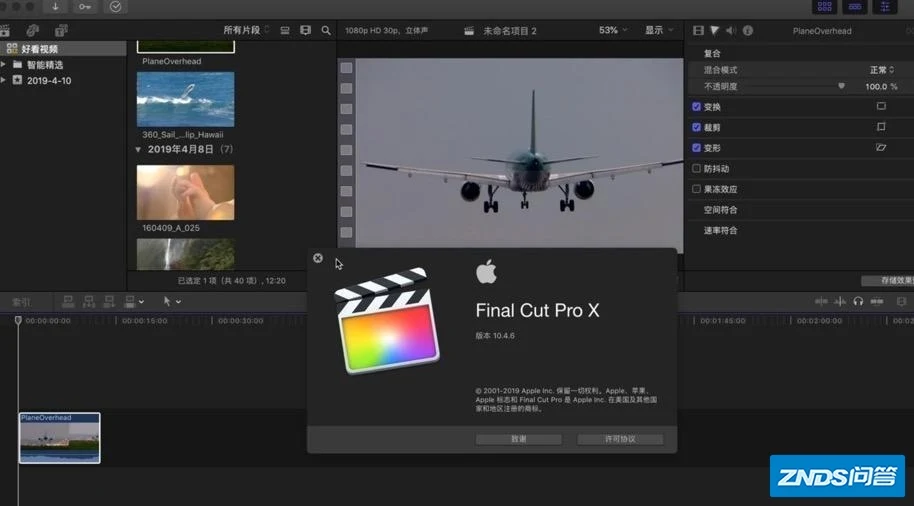Toggle timeline display button in top-right toolbar

coord(855,6)
